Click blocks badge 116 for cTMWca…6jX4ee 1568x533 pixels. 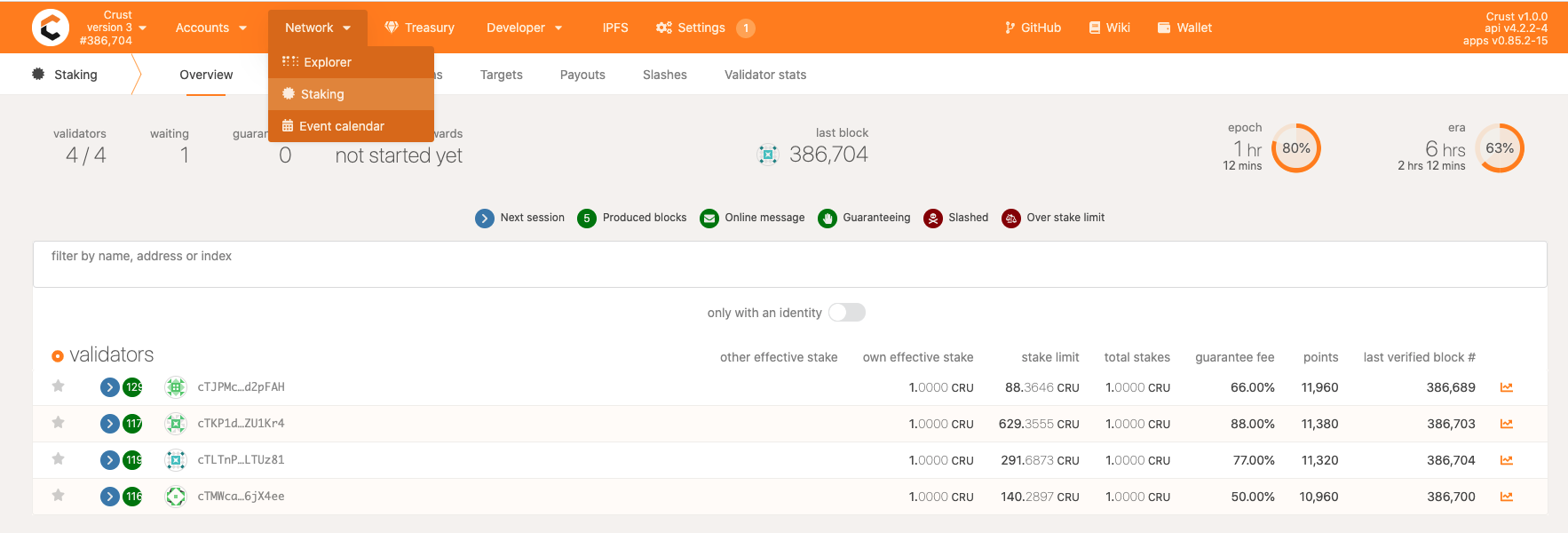click(x=132, y=497)
